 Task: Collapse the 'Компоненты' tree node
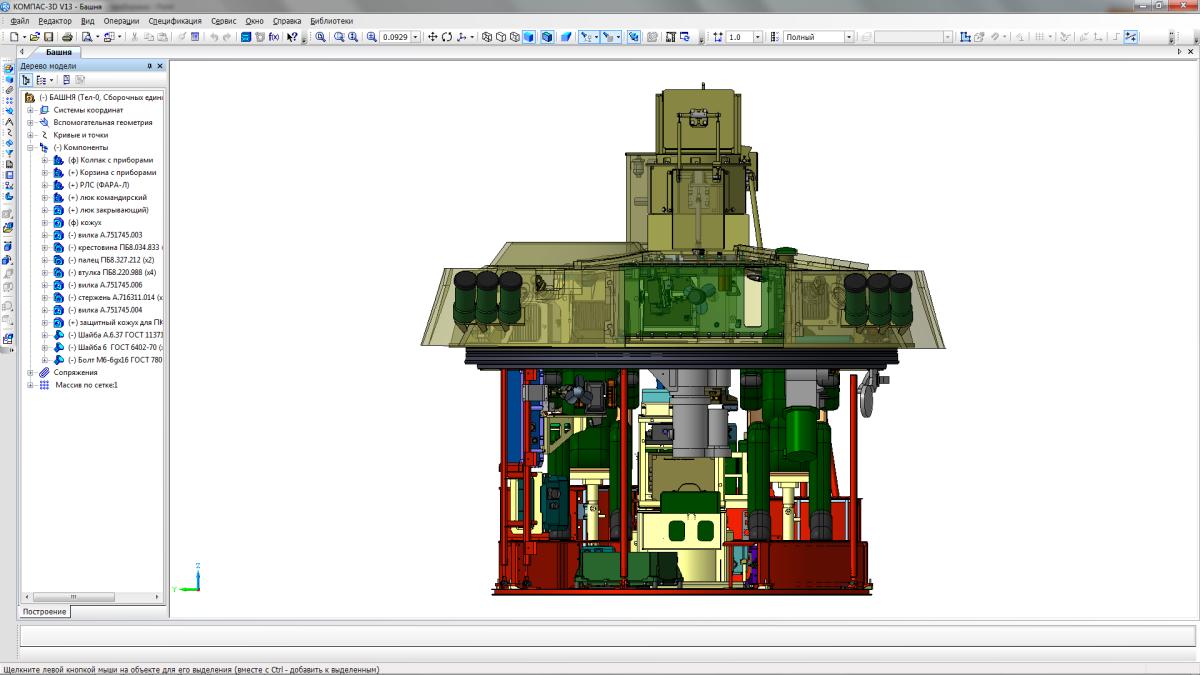pos(31,147)
